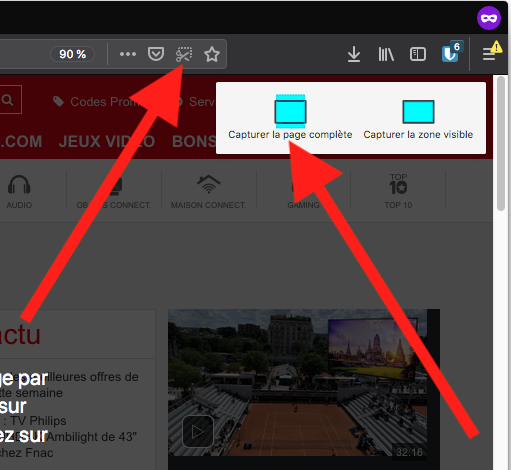Screen dimensions: 511x470
Task: Click the vertical page scrollbar
Action: tap(501, 144)
